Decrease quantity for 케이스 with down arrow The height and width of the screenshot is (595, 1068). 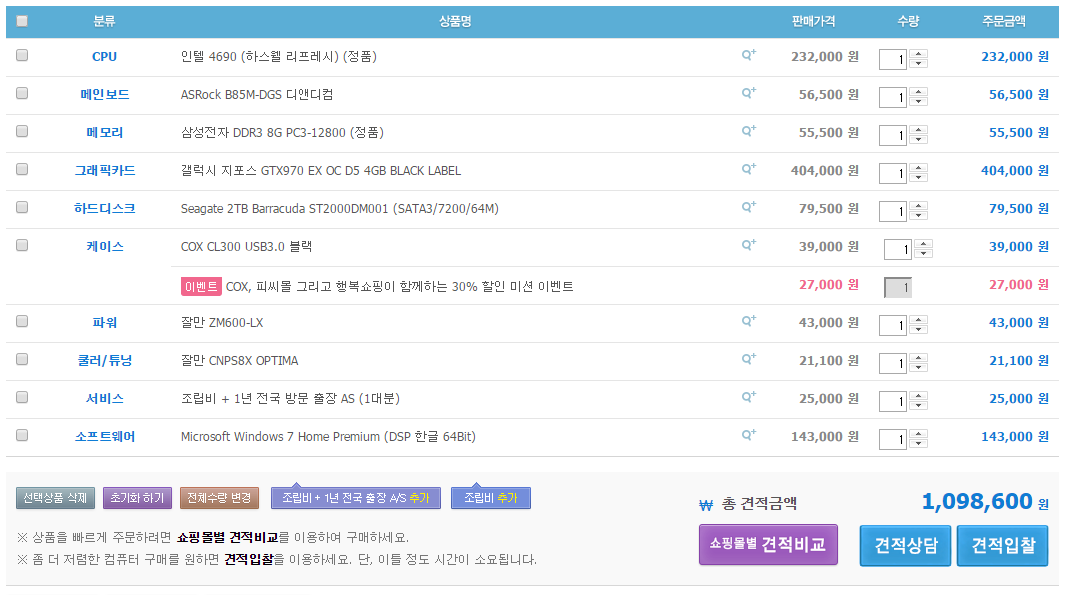point(924,255)
